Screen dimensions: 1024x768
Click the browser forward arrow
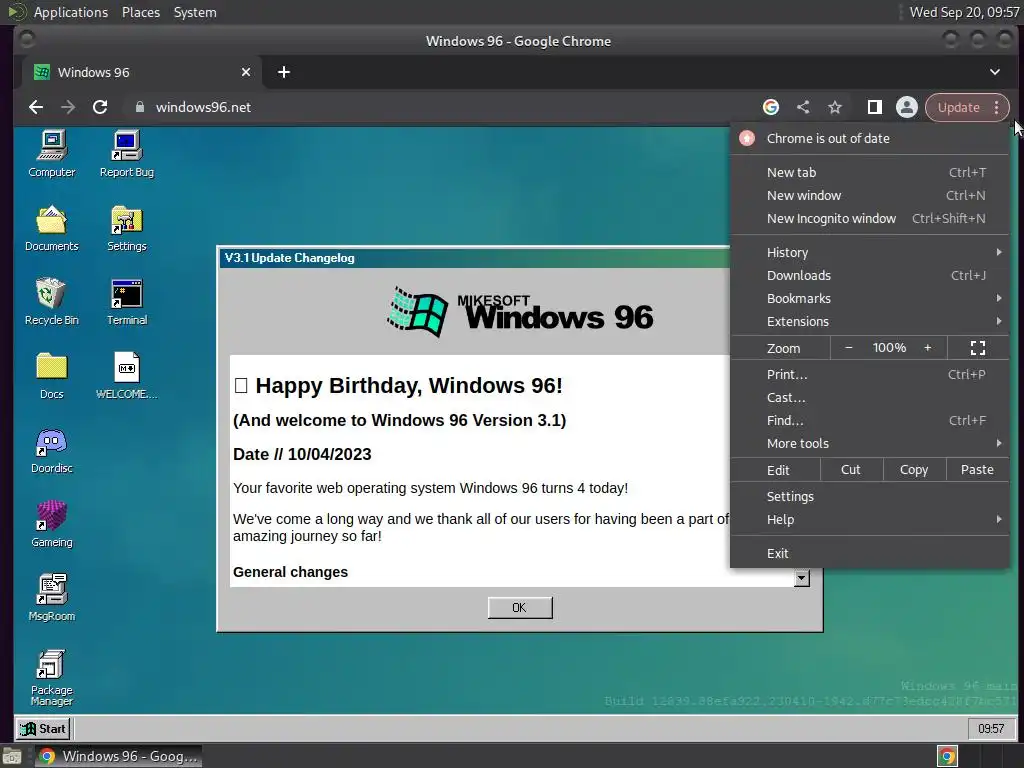[68, 107]
